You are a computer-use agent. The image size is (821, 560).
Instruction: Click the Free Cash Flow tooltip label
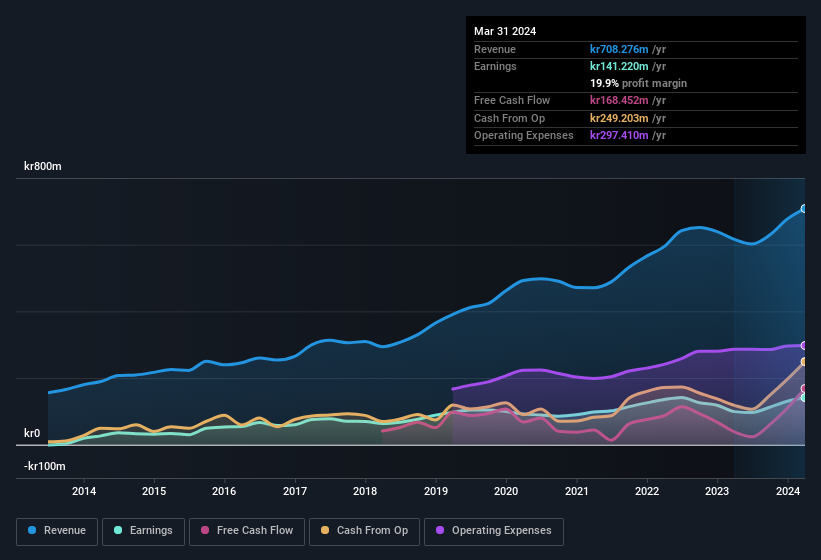point(512,100)
